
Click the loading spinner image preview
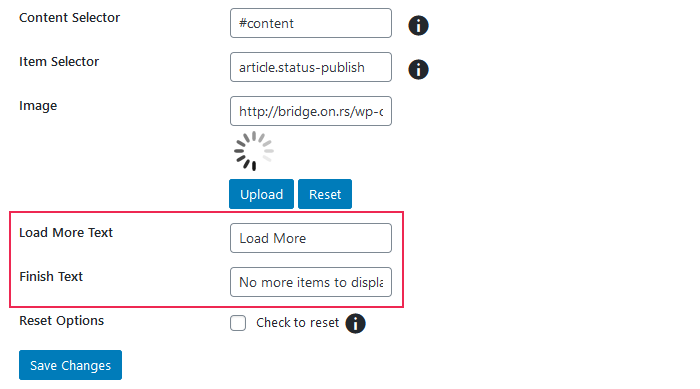pos(254,151)
